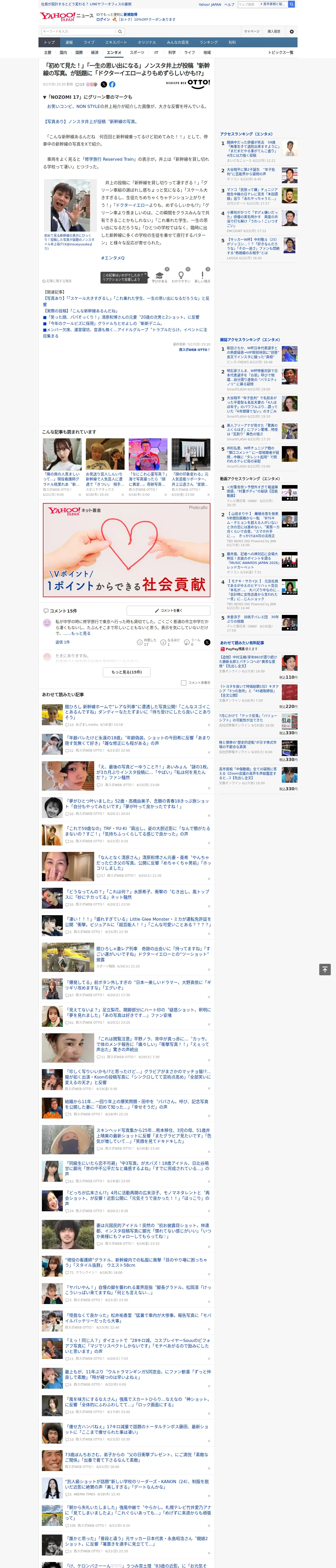Screen dimensions: 336x1568
Task: Select the ライブ tab in the dark navigation bar
Action: pyautogui.click(x=89, y=43)
